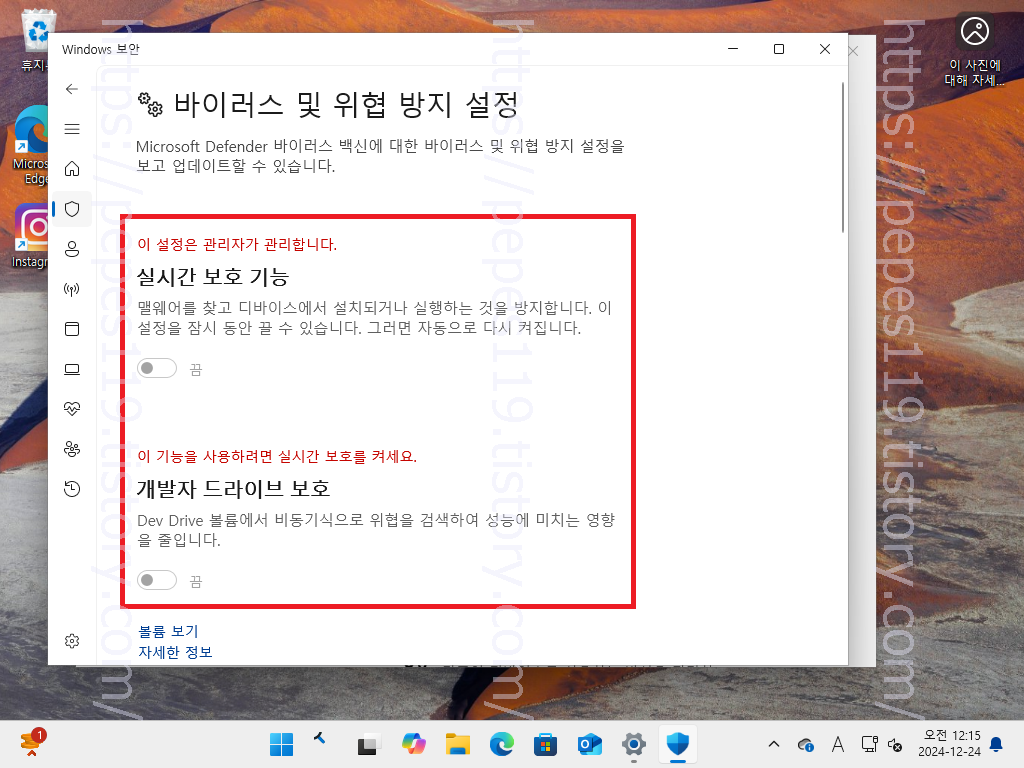Click the widgets icon with badge 1
1024x768 pixels.
coord(31,743)
